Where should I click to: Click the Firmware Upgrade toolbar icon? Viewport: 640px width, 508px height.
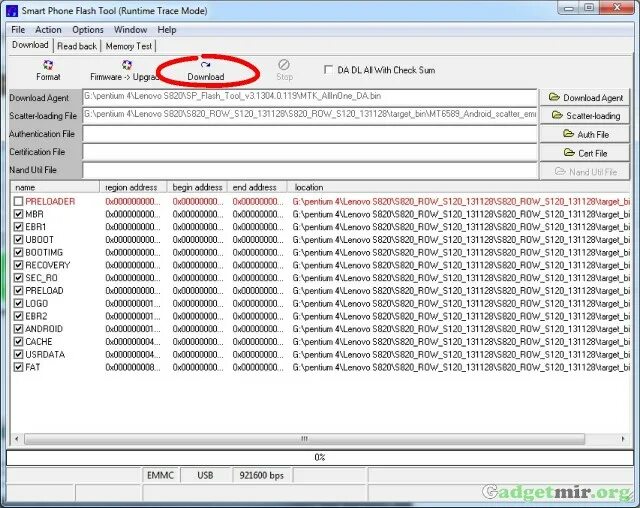(127, 65)
